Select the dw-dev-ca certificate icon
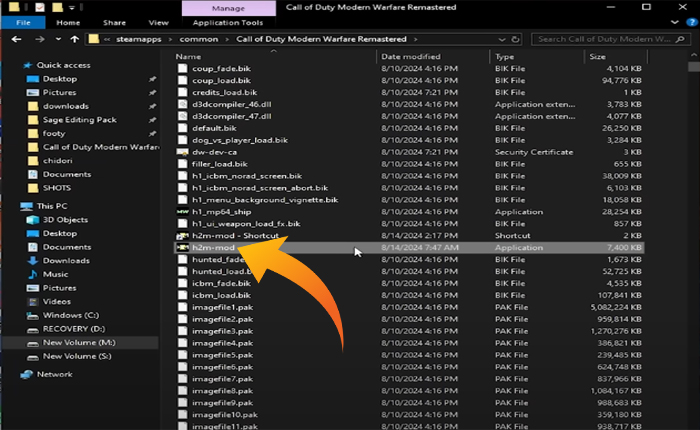The height and width of the screenshot is (430, 700). click(183, 152)
